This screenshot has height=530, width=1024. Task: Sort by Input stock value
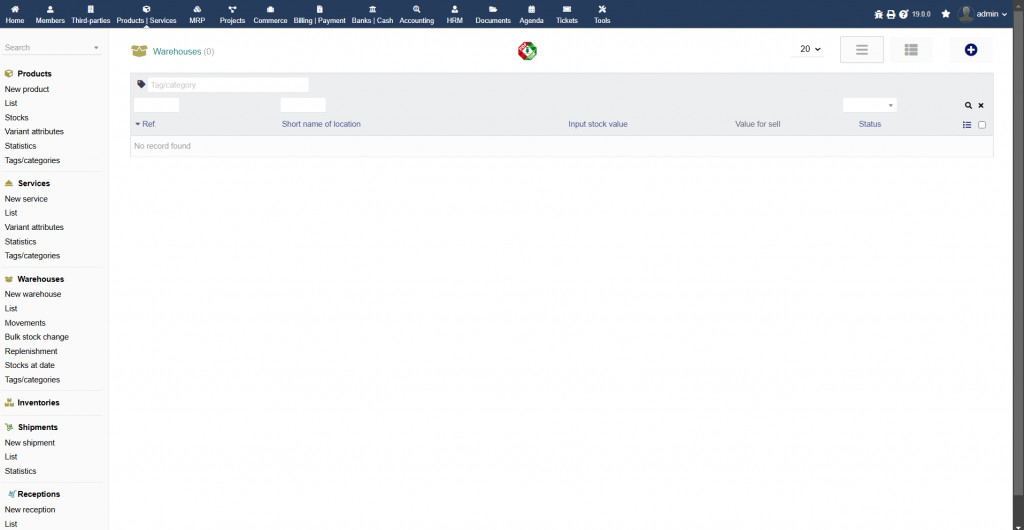598,124
